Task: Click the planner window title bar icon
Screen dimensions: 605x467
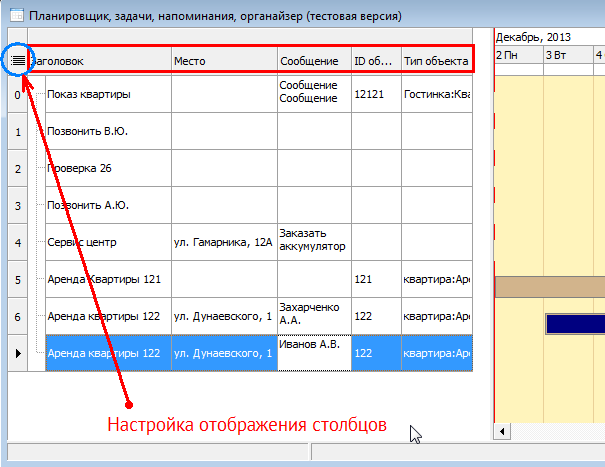Action: click(16, 16)
